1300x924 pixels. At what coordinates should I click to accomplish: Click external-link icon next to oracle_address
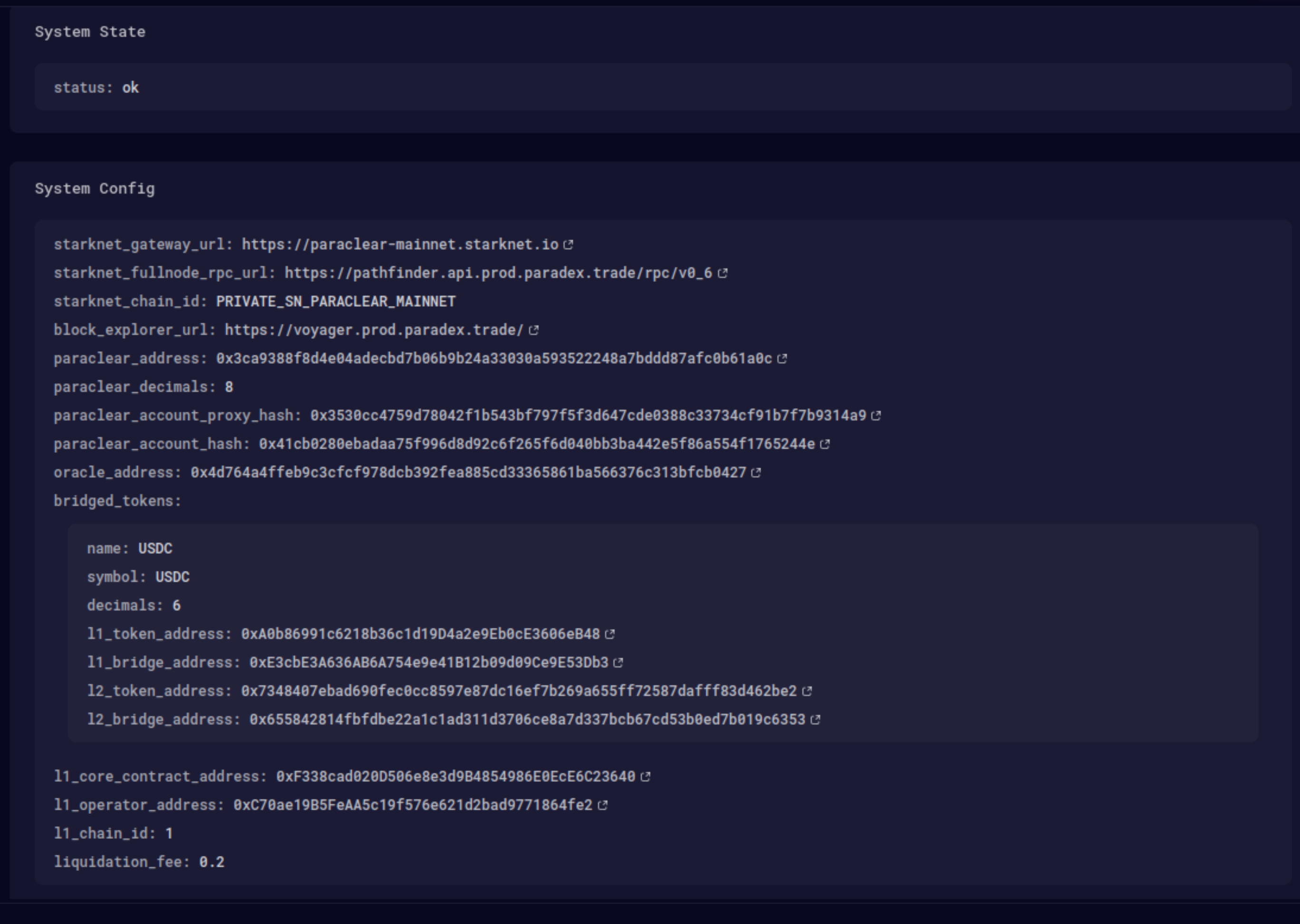pos(756,473)
